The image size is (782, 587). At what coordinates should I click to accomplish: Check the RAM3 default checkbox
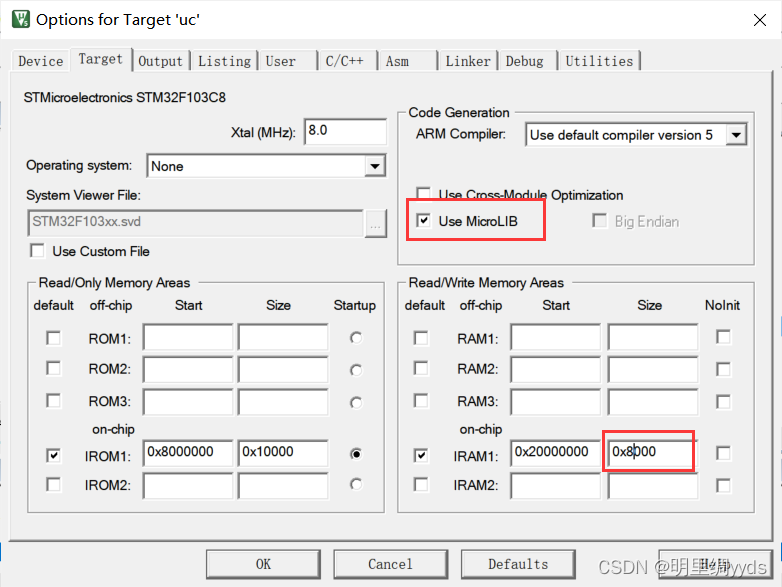[421, 400]
